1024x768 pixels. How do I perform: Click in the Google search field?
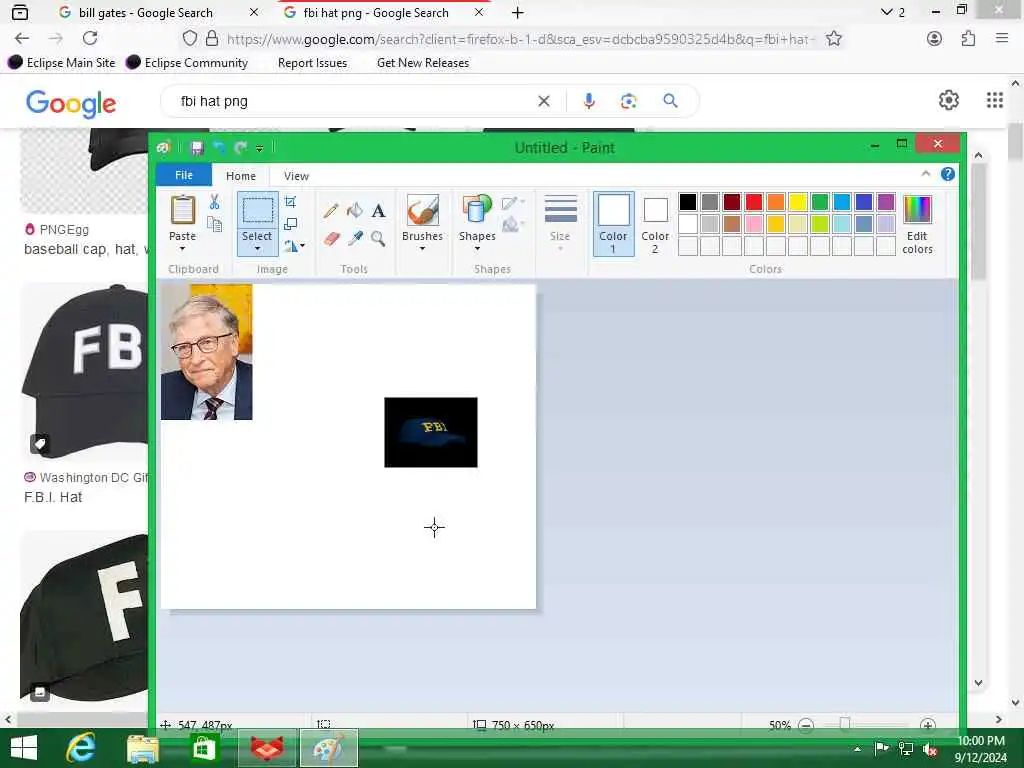[x=356, y=101]
